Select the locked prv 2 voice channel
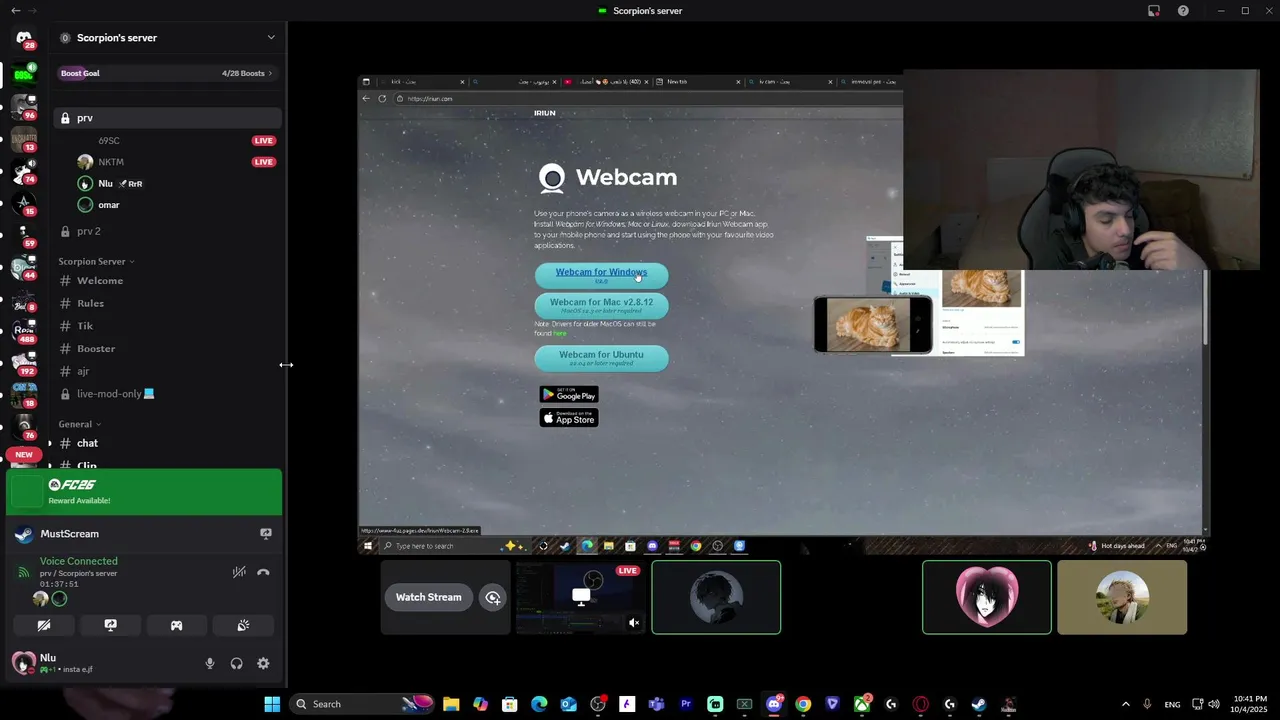Viewport: 1280px width, 720px height. pyautogui.click(x=166, y=231)
